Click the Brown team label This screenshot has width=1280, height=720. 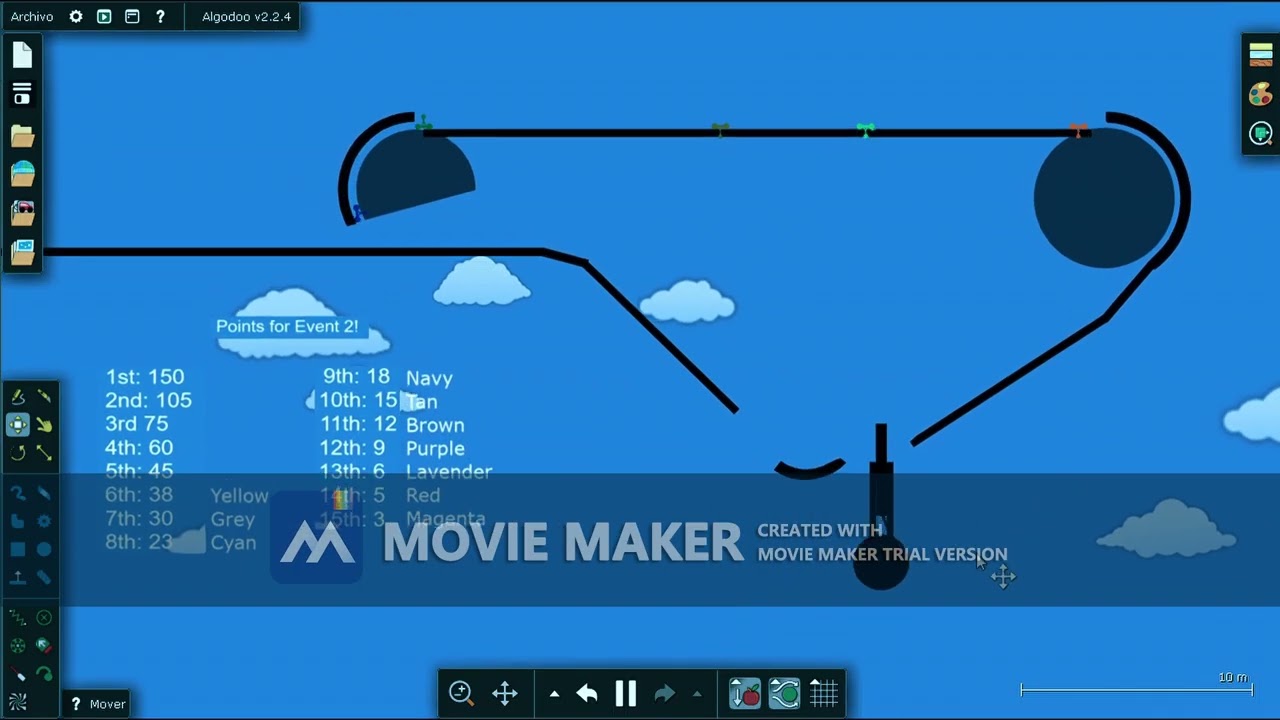tap(435, 425)
